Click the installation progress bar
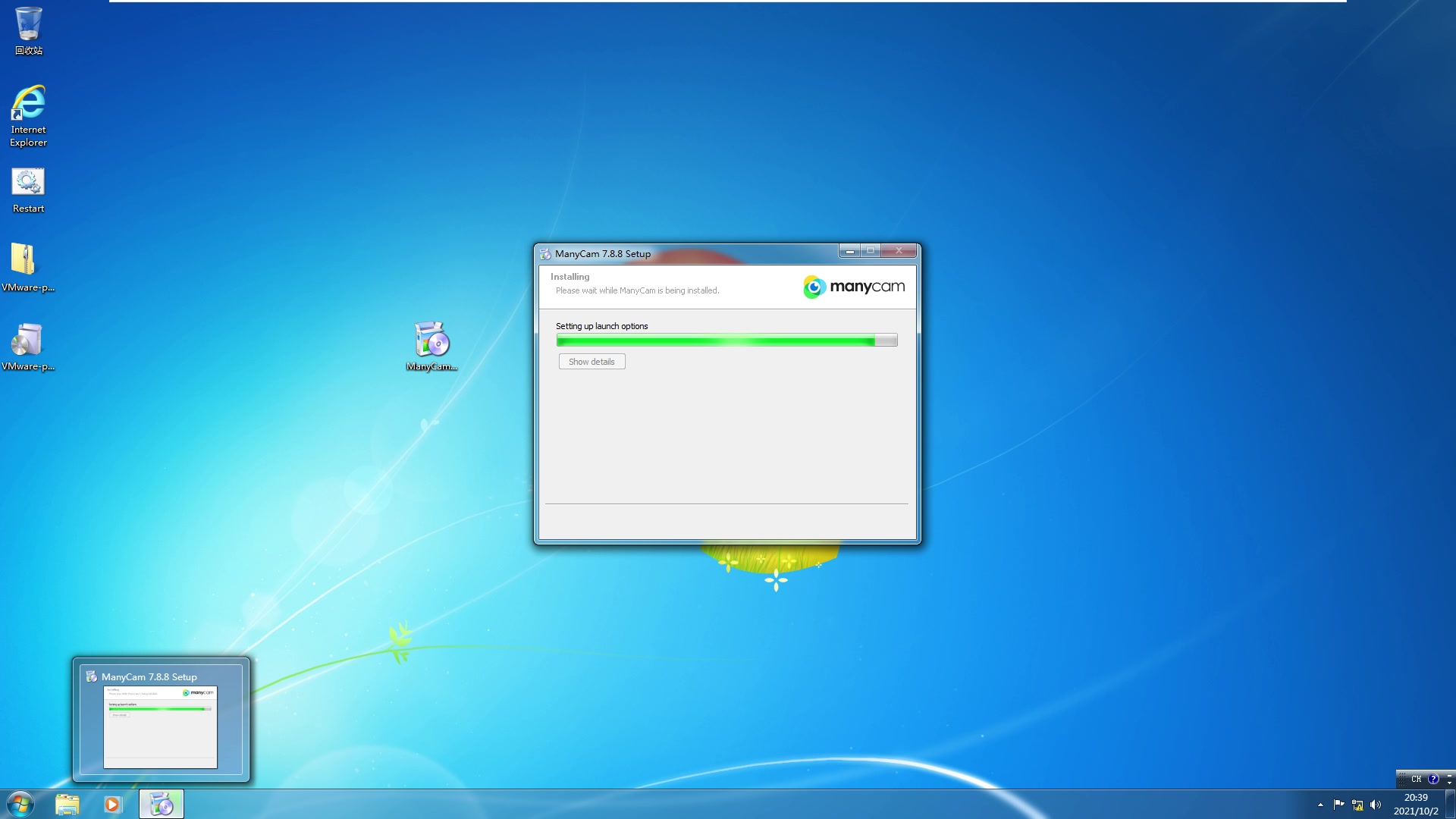The height and width of the screenshot is (819, 1456). (x=726, y=340)
